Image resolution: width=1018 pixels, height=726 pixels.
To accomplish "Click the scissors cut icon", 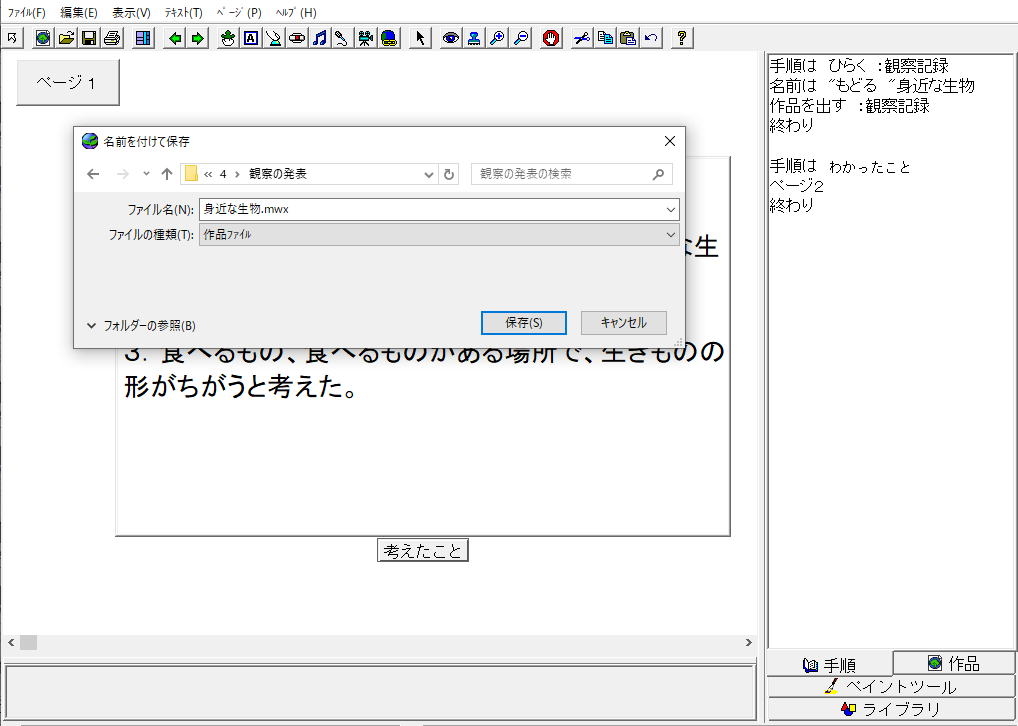I will (x=581, y=38).
